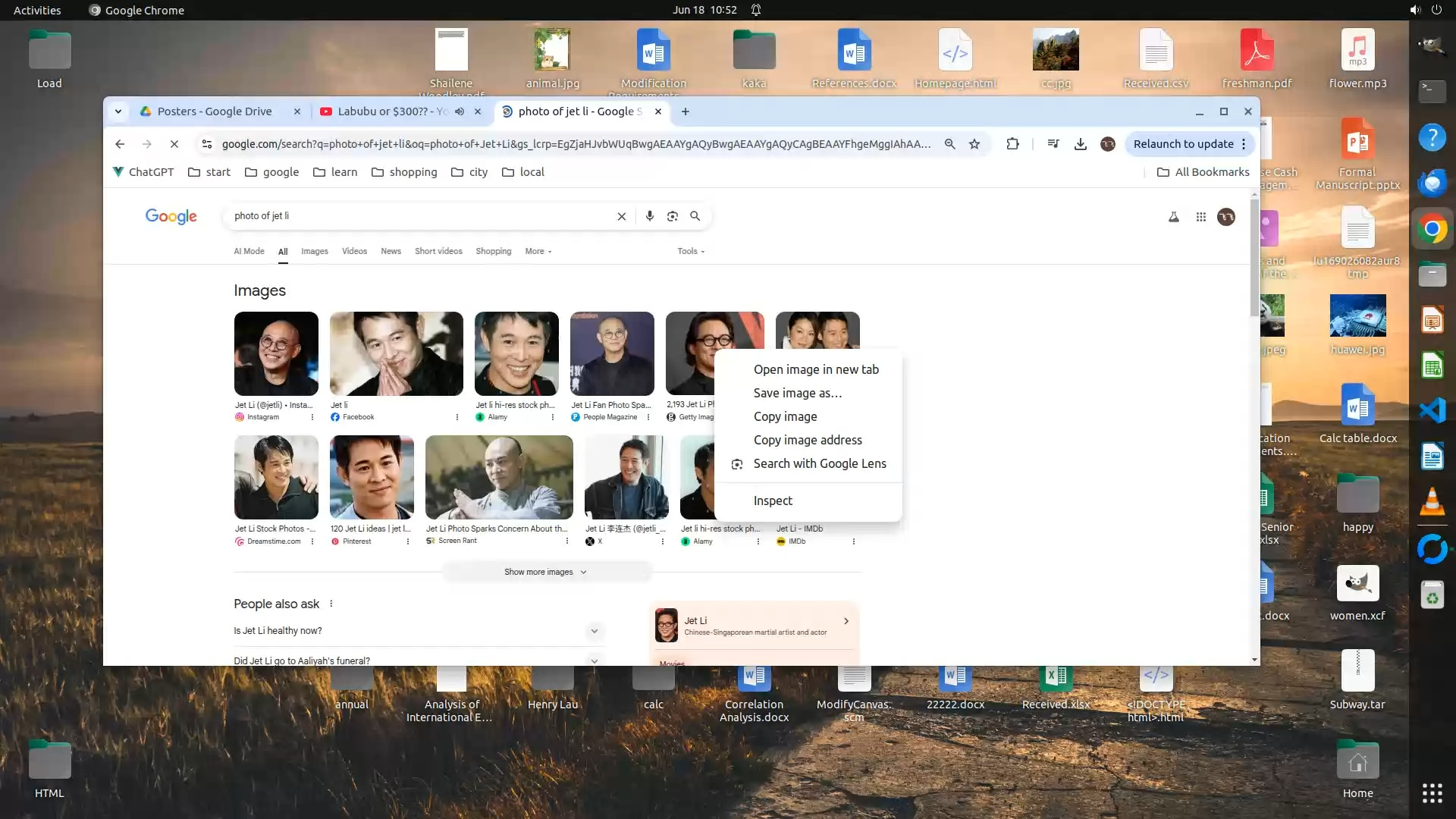The width and height of the screenshot is (1456, 819).
Task: Open the Chrome extensions puzzle icon
Action: [1012, 144]
